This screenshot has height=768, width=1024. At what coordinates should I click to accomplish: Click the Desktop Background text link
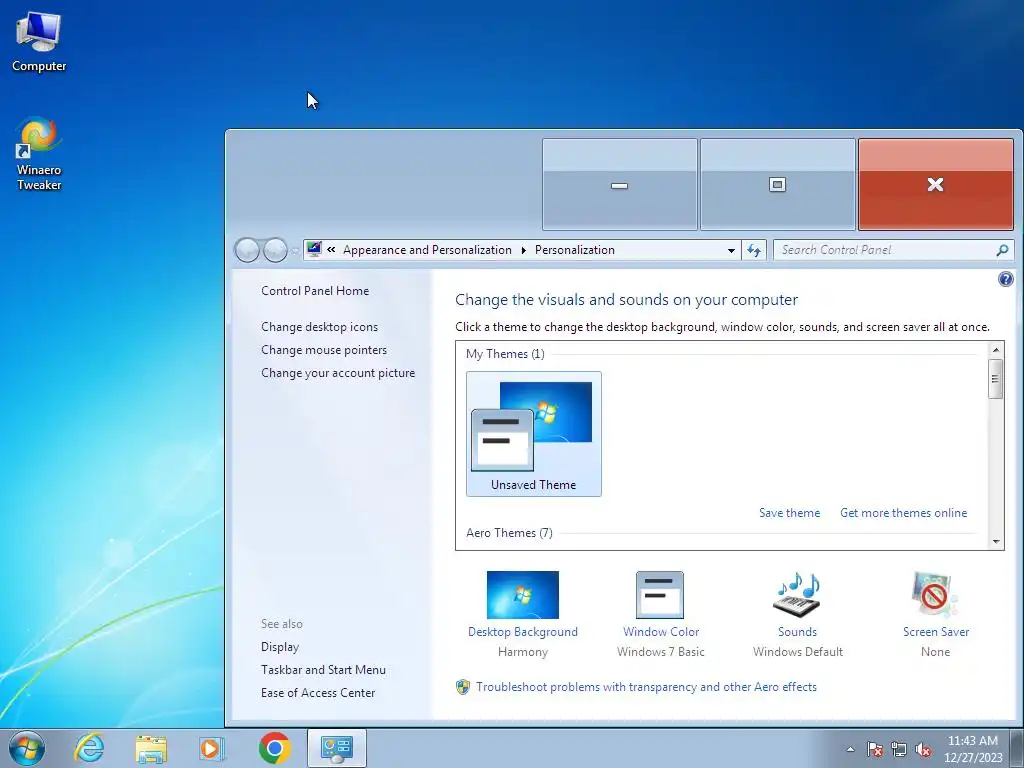tap(522, 632)
